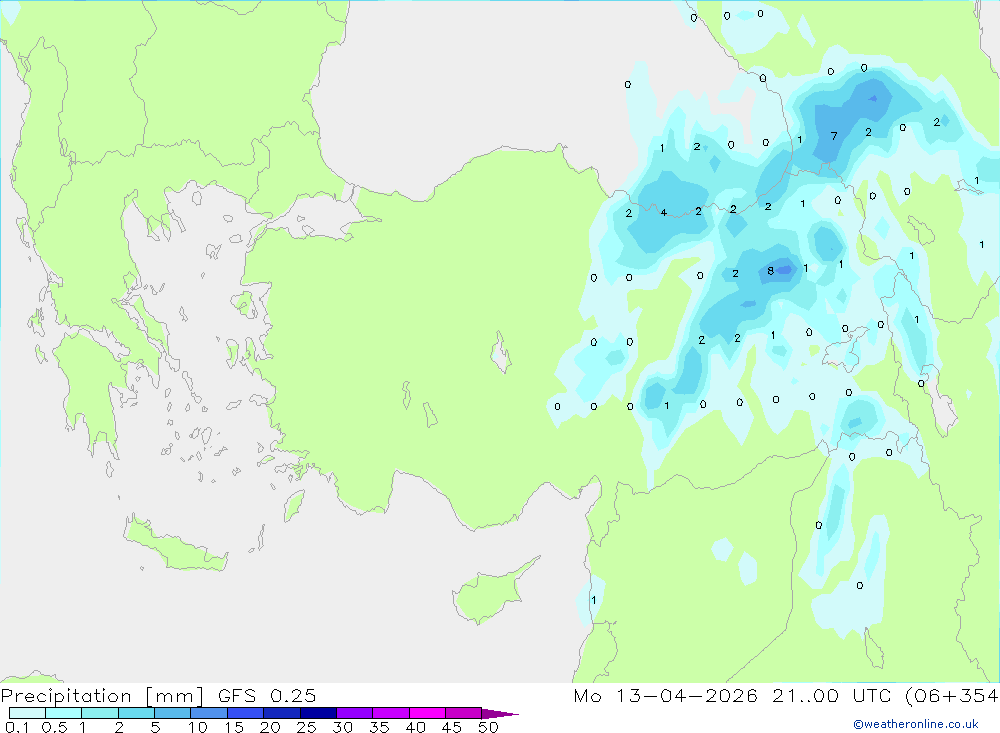Click the legend's purple over-50 arrow tip
Image resolution: width=1000 pixels, height=733 pixels.
coord(499,713)
